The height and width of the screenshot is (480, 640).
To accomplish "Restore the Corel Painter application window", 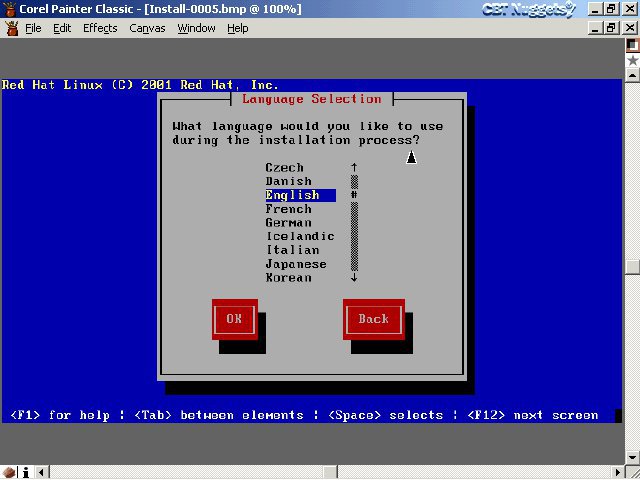I will [611, 9].
